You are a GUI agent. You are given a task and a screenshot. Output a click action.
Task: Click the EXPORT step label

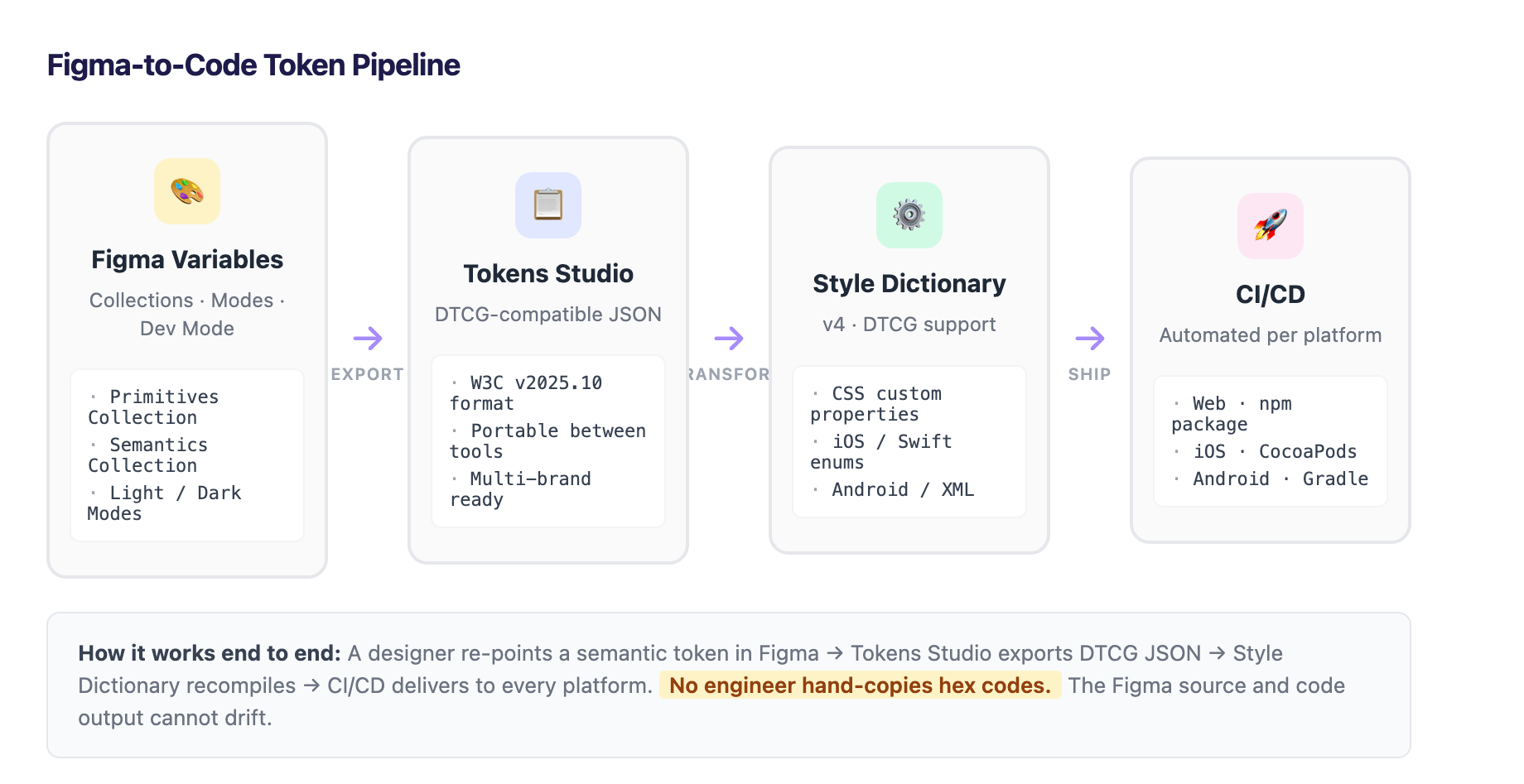click(x=368, y=374)
